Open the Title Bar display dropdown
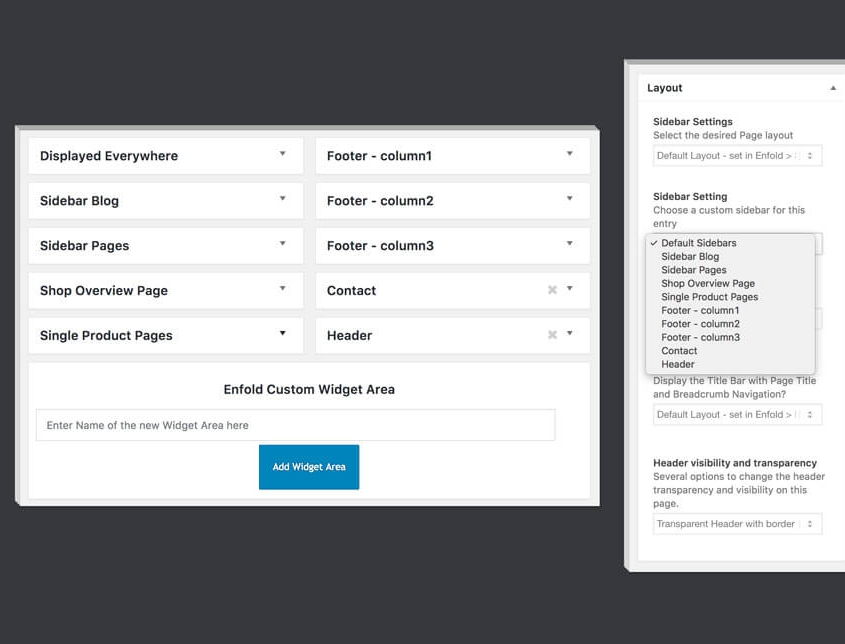The width and height of the screenshot is (845, 644). tap(737, 414)
